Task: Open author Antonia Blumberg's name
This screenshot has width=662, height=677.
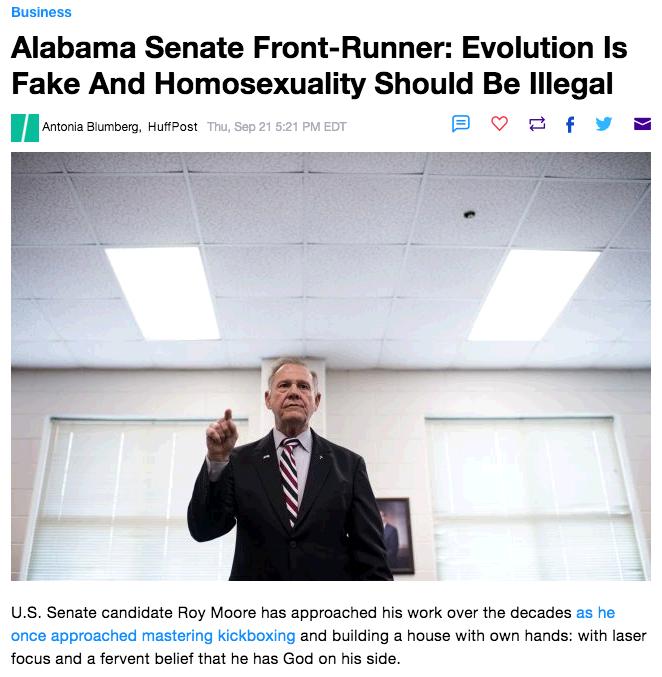Action: 91,127
